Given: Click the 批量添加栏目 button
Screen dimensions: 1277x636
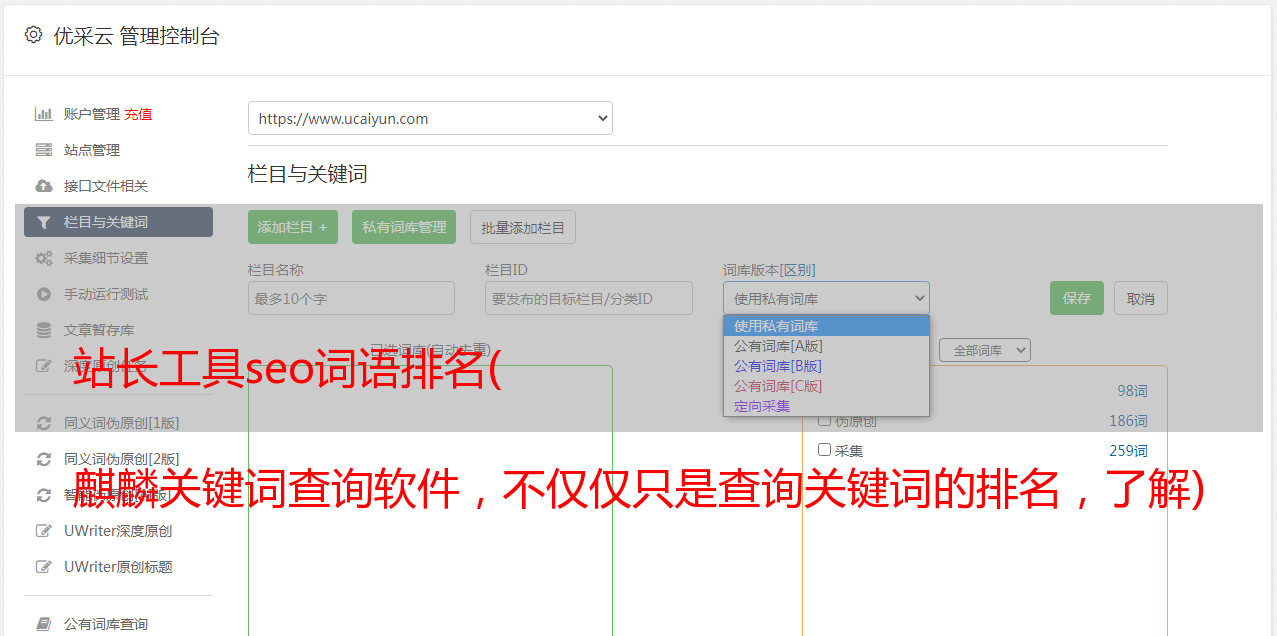Looking at the screenshot, I should 523,227.
